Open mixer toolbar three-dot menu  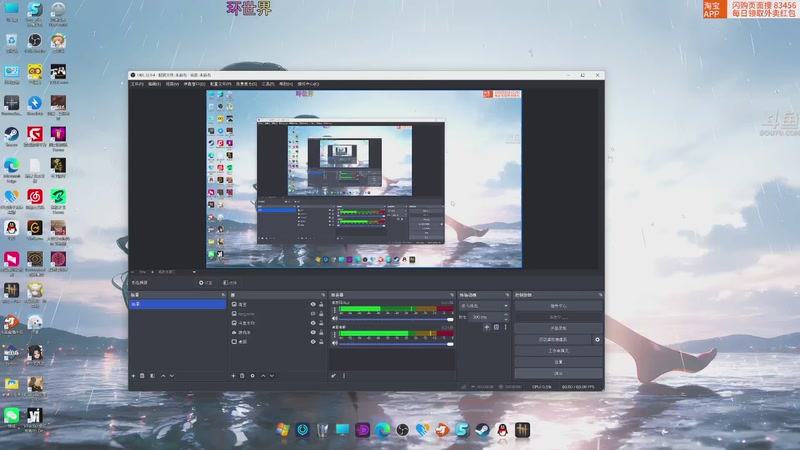tap(344, 376)
